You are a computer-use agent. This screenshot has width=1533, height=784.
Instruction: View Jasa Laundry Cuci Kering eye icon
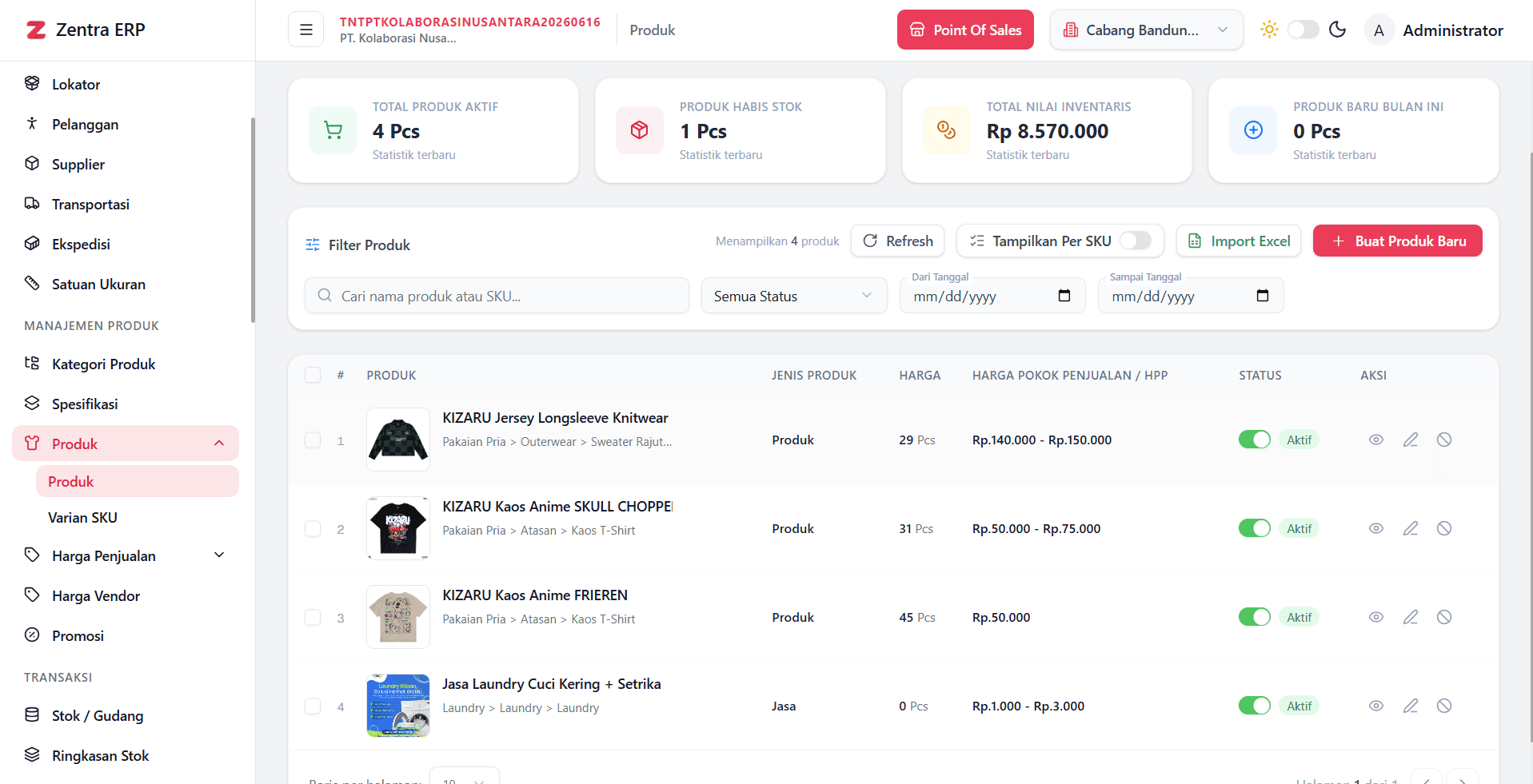(x=1376, y=706)
